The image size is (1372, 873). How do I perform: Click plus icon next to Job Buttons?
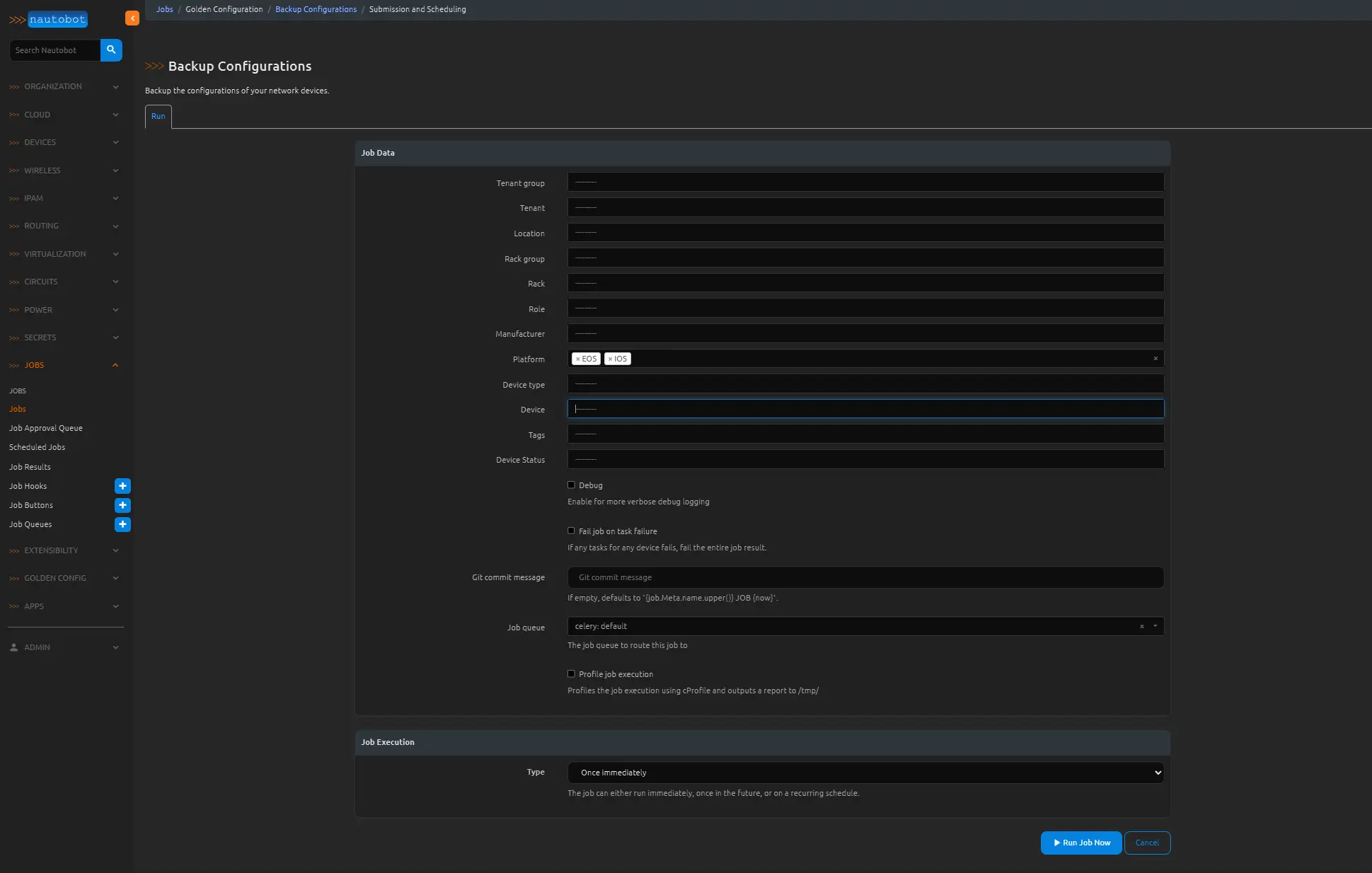pos(122,505)
